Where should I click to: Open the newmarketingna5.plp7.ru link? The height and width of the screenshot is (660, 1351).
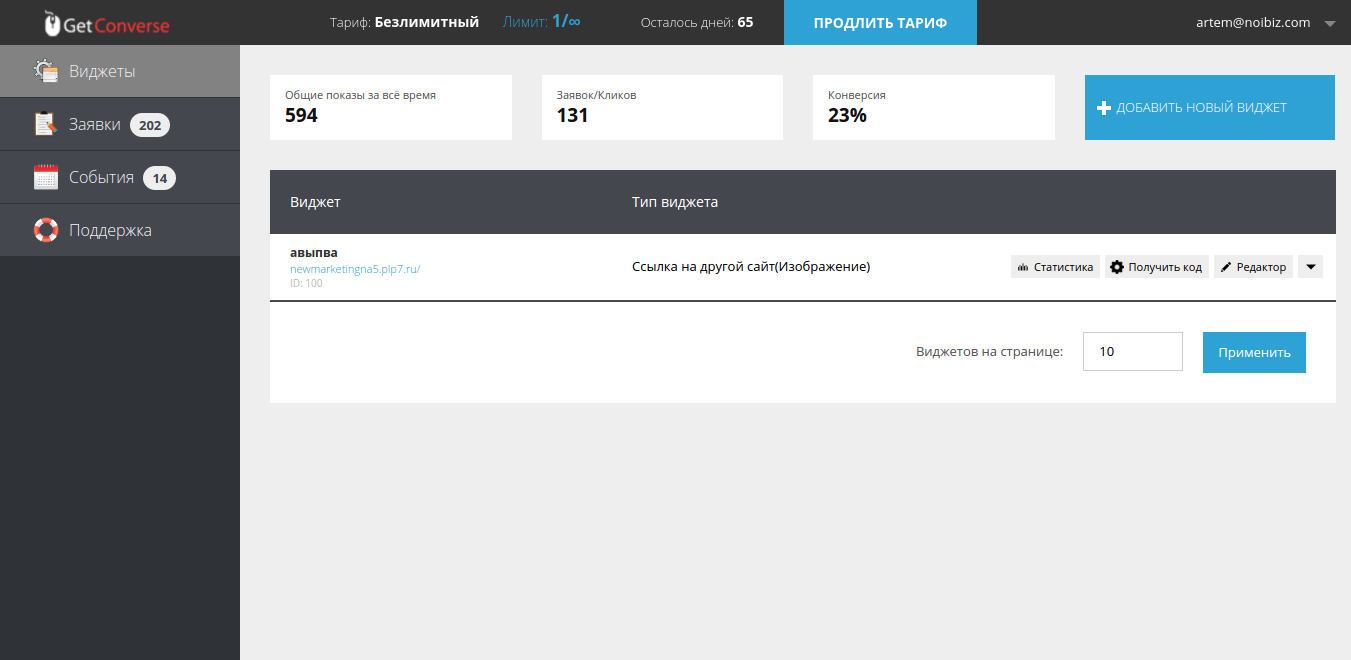(x=355, y=269)
